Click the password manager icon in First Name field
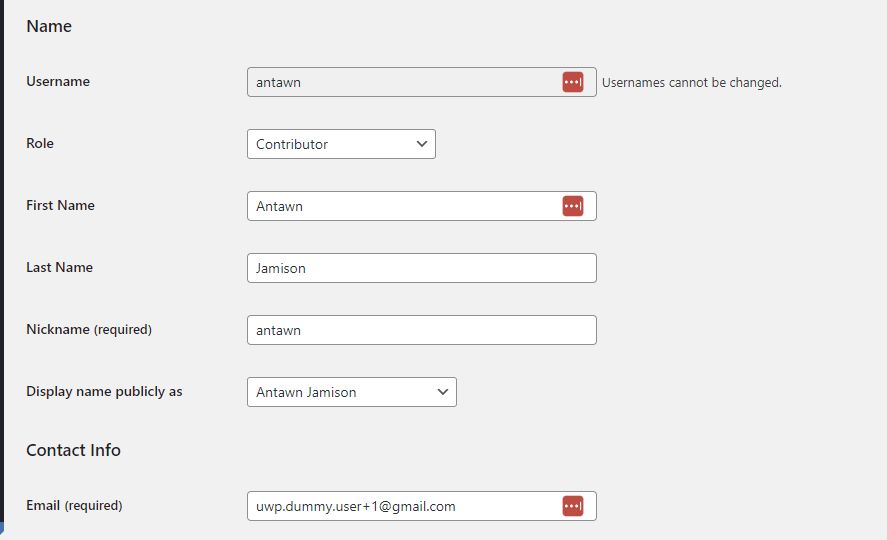Screen dimensions: 887x540 tap(572, 206)
